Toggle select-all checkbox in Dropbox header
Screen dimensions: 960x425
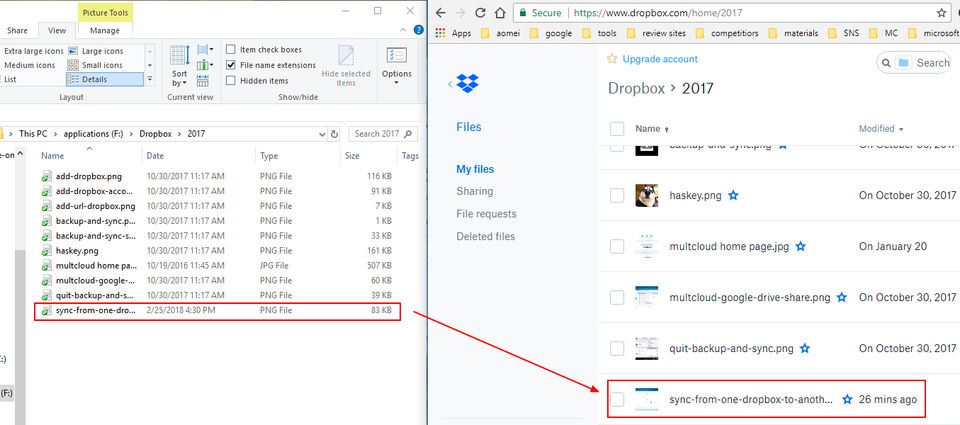(x=617, y=129)
